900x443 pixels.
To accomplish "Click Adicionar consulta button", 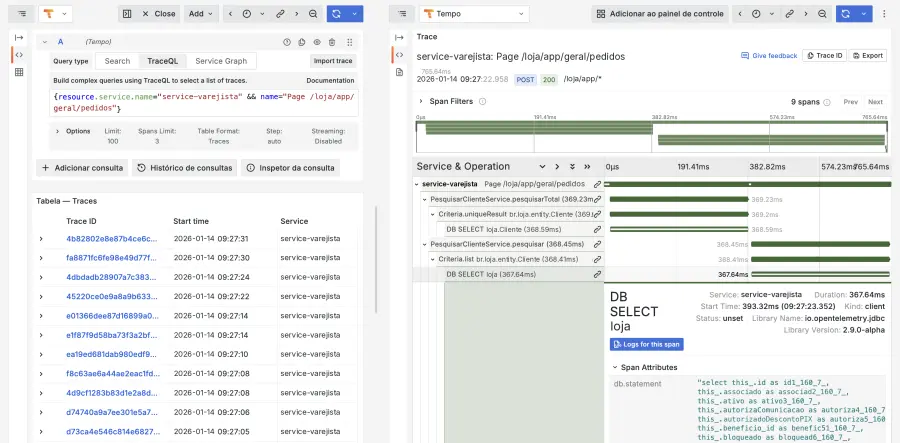I will [x=83, y=168].
